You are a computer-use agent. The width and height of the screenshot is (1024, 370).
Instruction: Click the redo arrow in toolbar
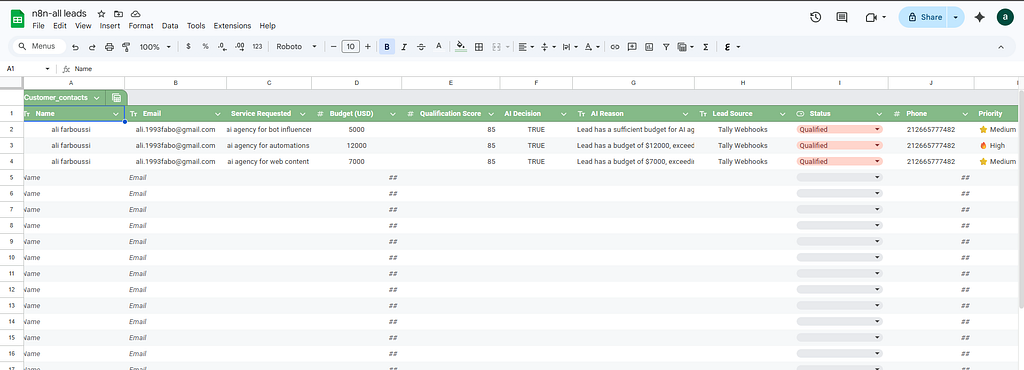92,47
